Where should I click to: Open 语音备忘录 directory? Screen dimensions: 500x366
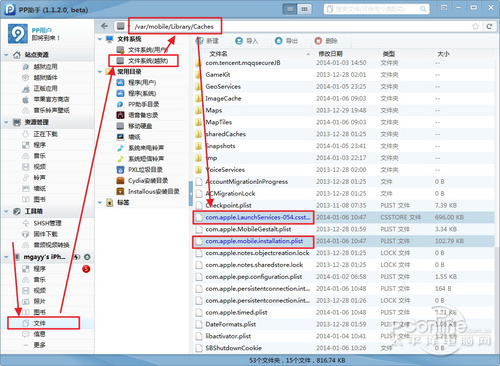143,115
